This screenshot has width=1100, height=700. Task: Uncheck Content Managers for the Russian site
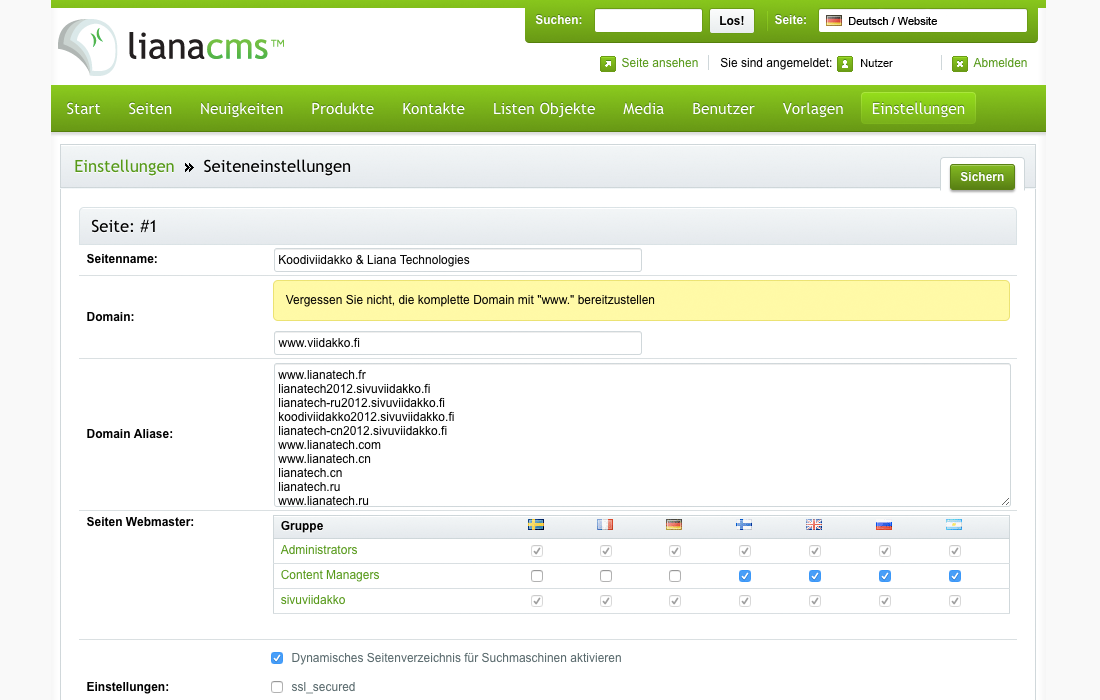(x=885, y=576)
